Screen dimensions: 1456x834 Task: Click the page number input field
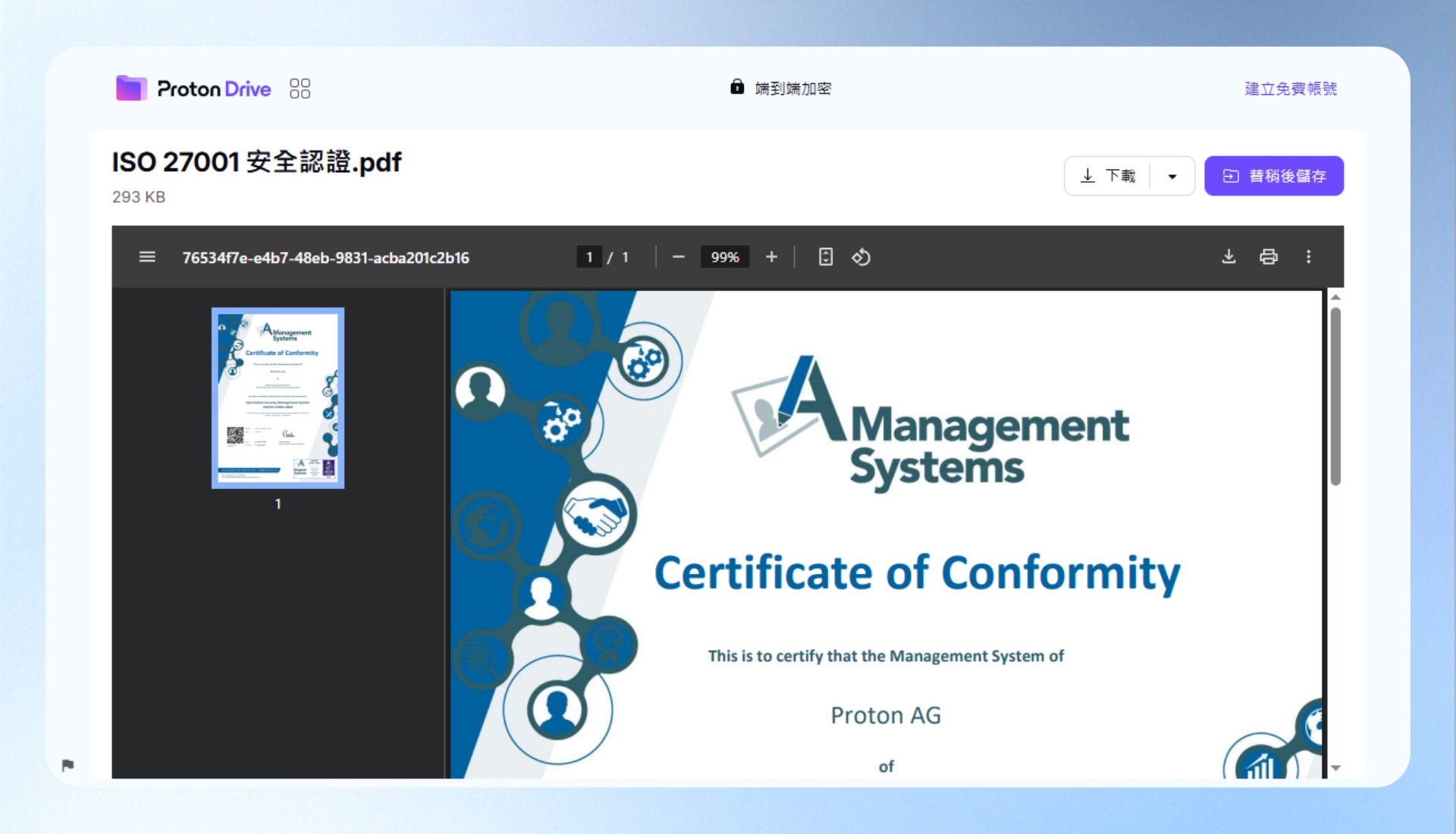click(589, 257)
